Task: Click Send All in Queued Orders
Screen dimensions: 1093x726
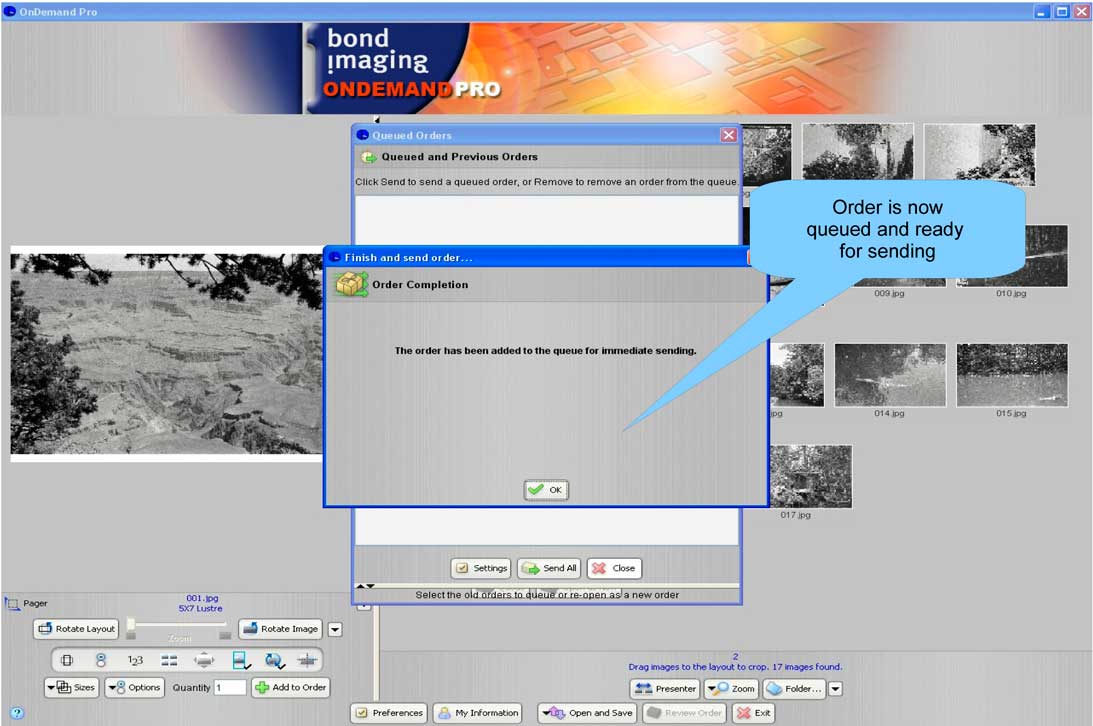Action: [549, 568]
